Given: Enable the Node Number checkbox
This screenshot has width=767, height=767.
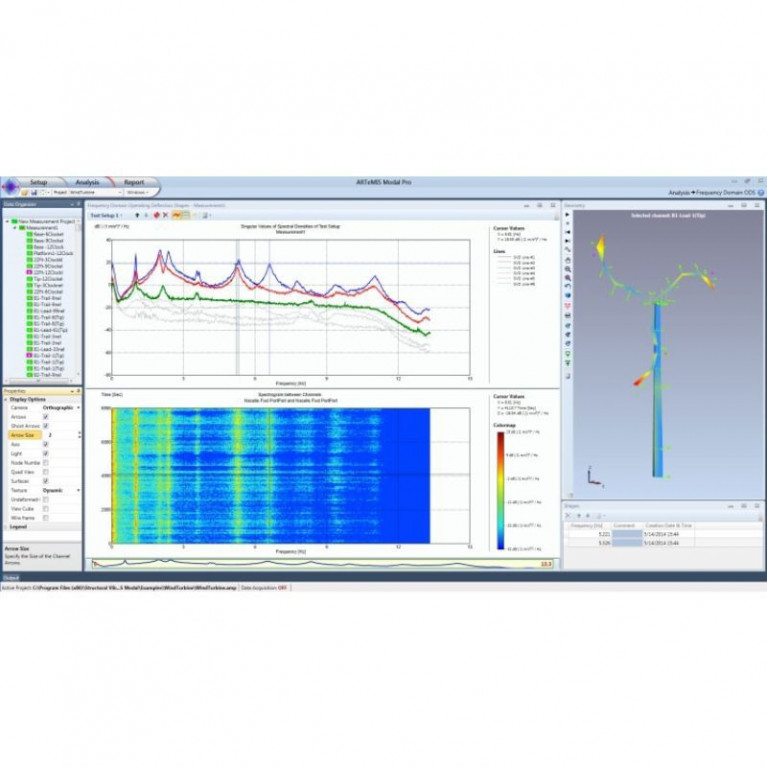Looking at the screenshot, I should pyautogui.click(x=46, y=462).
